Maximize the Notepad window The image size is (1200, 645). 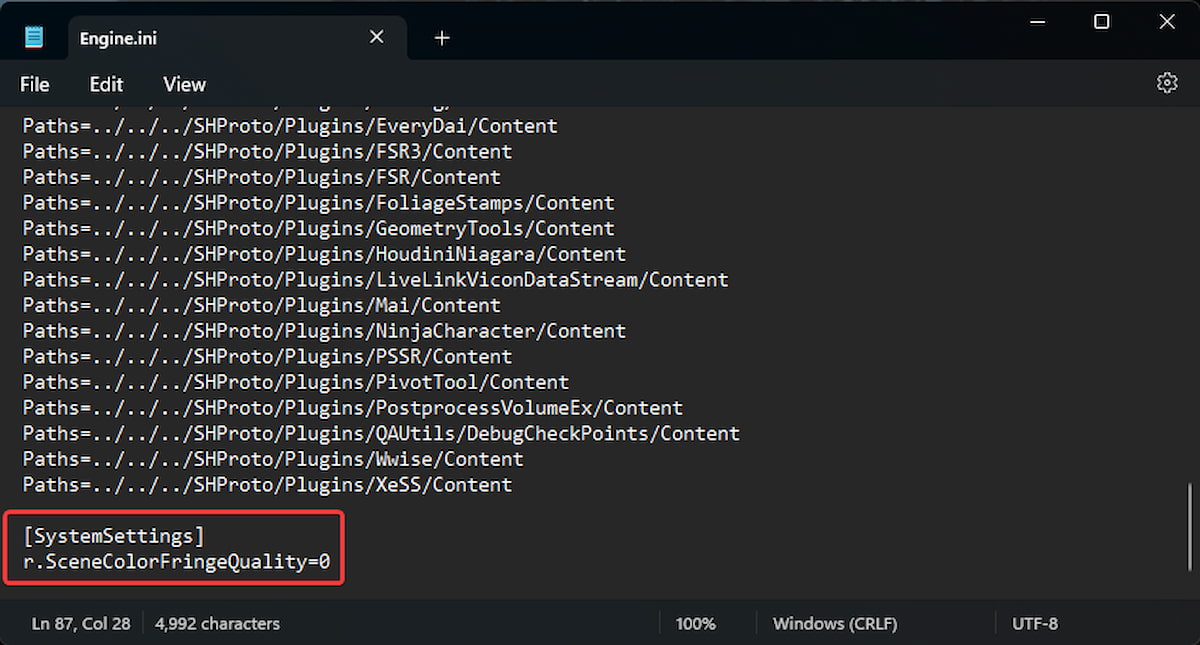tap(1101, 22)
